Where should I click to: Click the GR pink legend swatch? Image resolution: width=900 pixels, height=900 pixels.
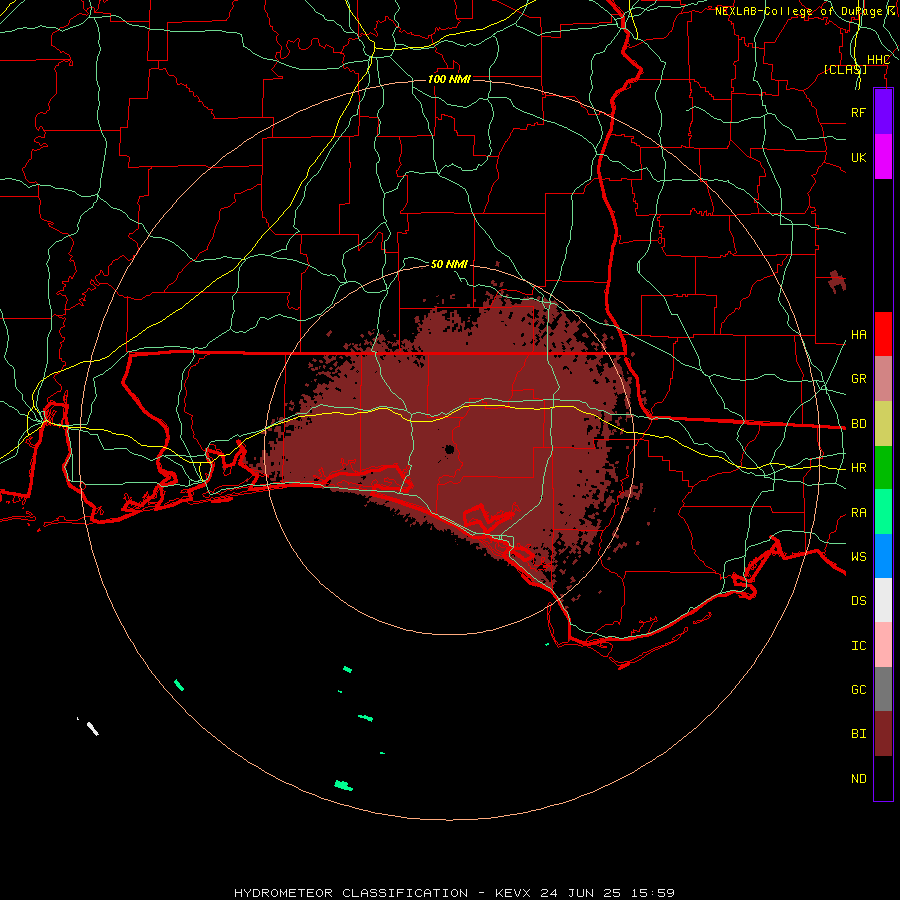click(883, 378)
